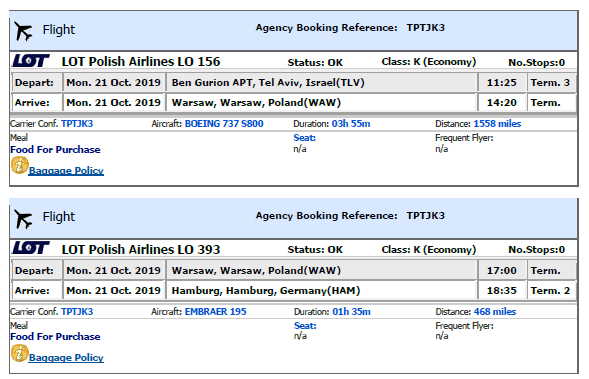Click the Seat label for LO 393
The image size is (589, 379).
pos(305,326)
